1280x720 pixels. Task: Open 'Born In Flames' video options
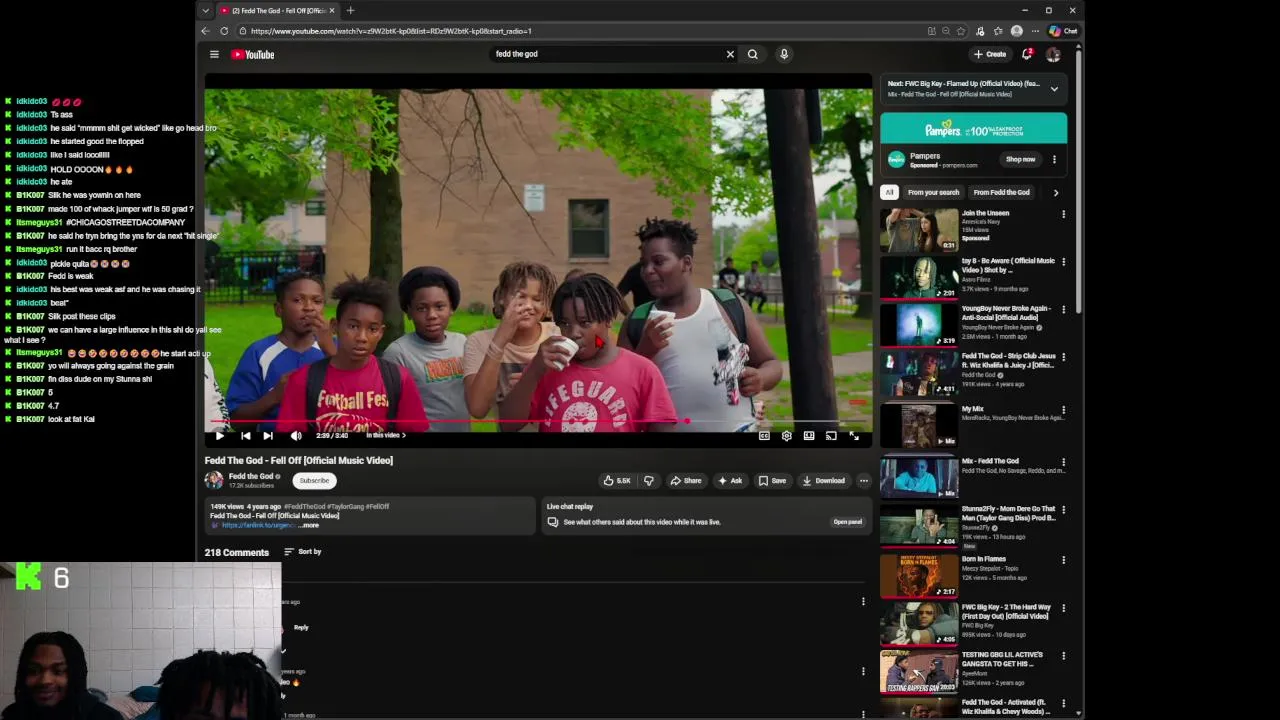tap(1064, 560)
